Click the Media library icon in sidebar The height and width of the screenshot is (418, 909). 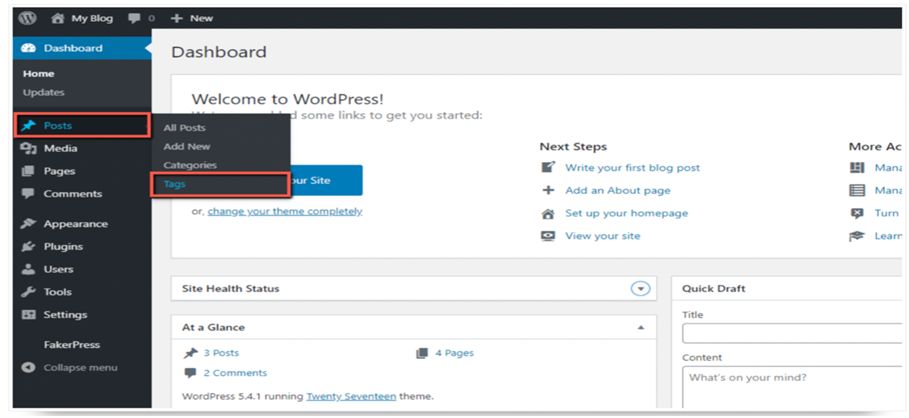coord(28,149)
